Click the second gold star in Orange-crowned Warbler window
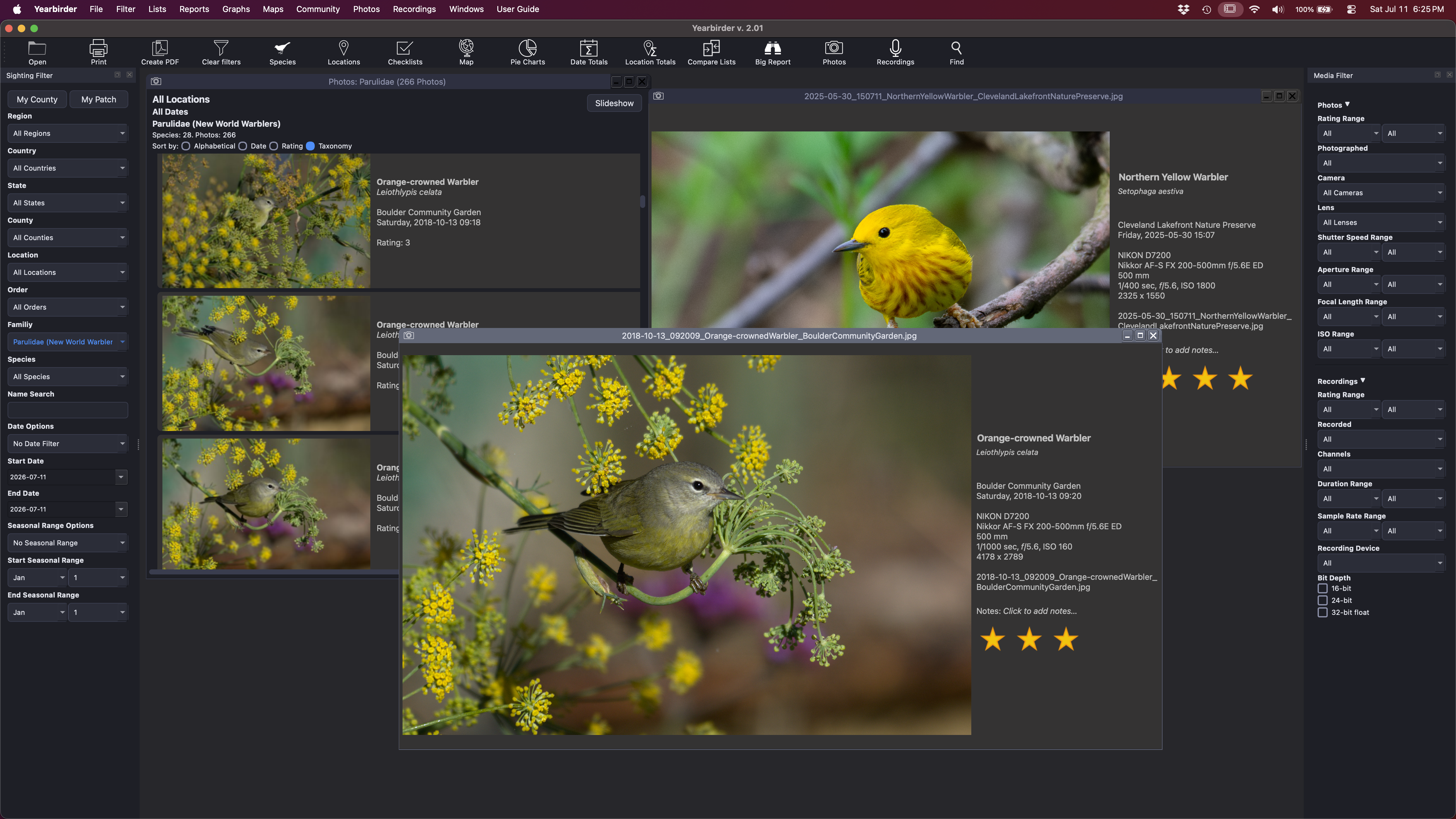The width and height of the screenshot is (1456, 819). (x=1029, y=639)
